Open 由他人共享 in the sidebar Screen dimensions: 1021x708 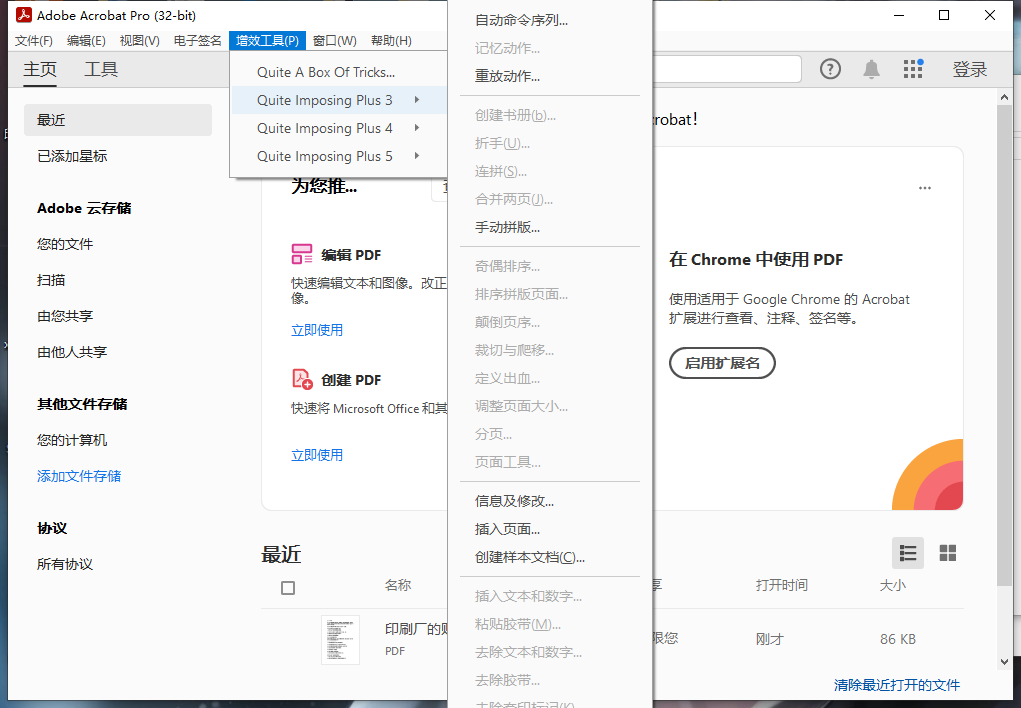click(x=72, y=352)
